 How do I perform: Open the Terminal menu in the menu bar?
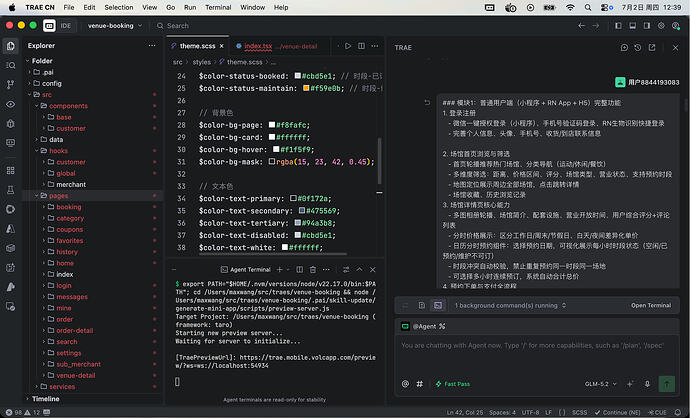218,7
